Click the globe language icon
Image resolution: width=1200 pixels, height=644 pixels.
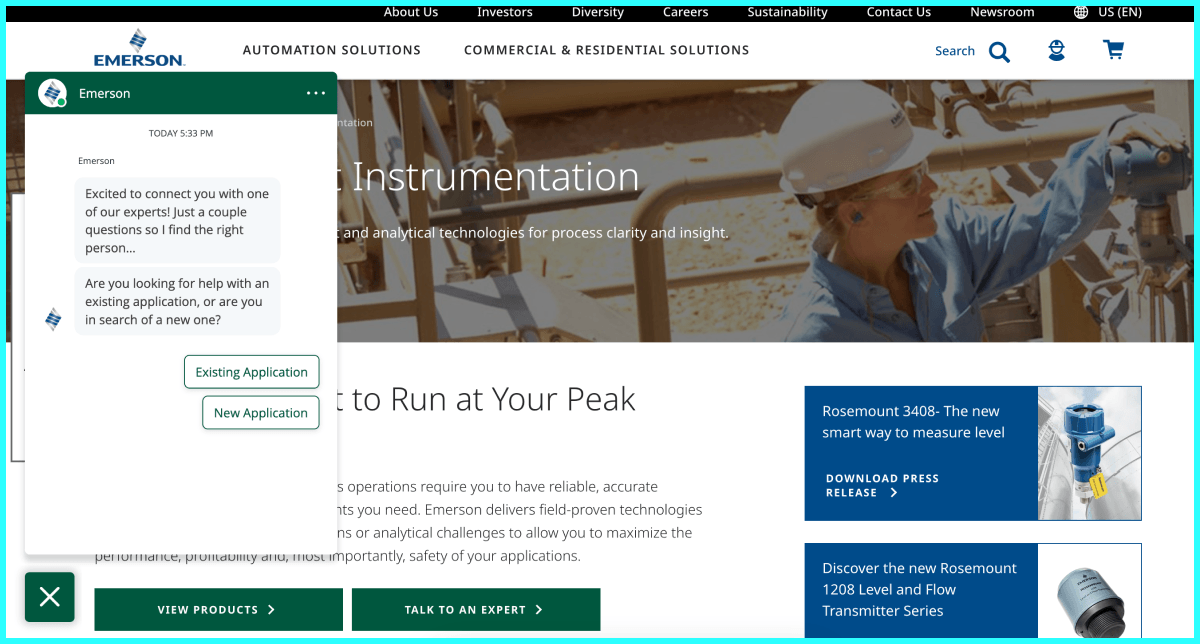[1081, 12]
